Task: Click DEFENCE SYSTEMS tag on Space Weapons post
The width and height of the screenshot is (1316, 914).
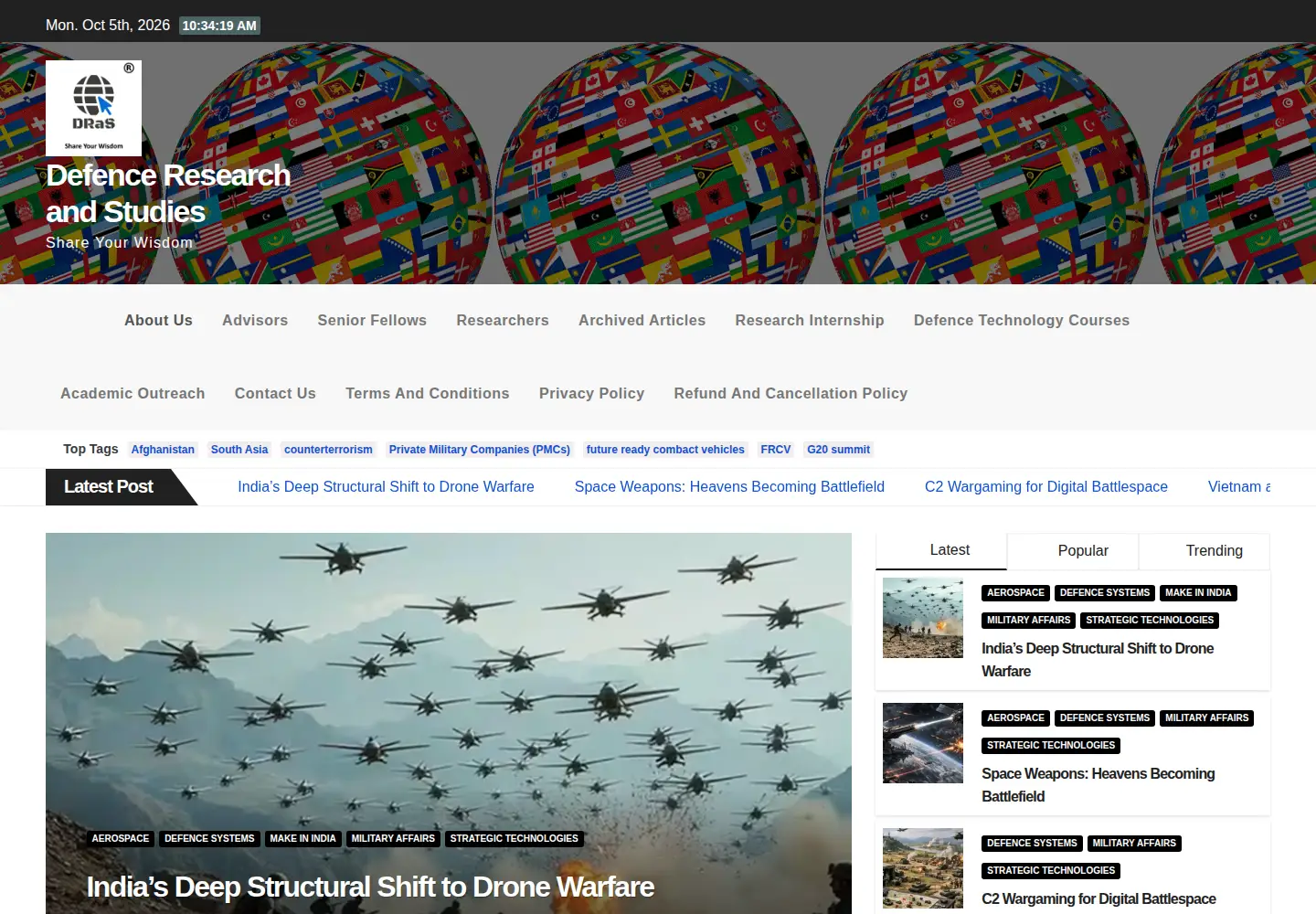Action: [1105, 718]
